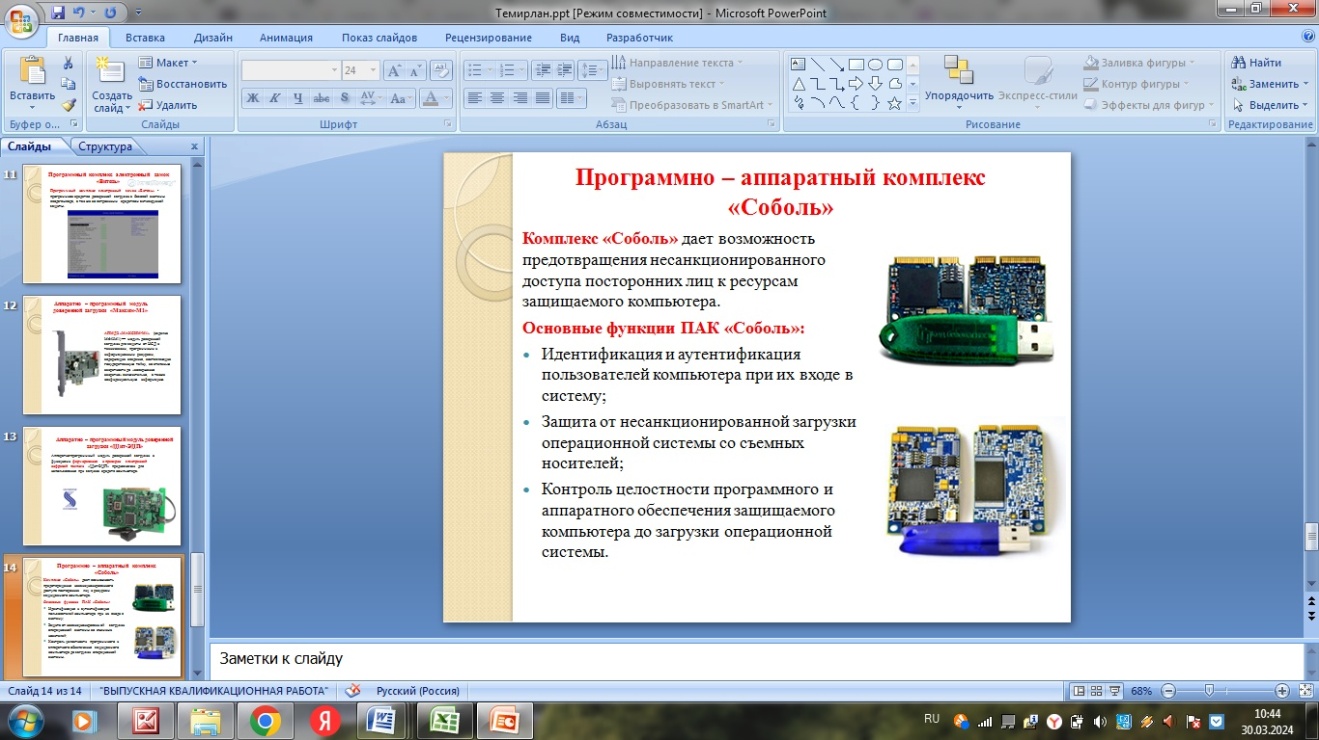Open the Показ слайдов ribbon tab

[x=379, y=38]
